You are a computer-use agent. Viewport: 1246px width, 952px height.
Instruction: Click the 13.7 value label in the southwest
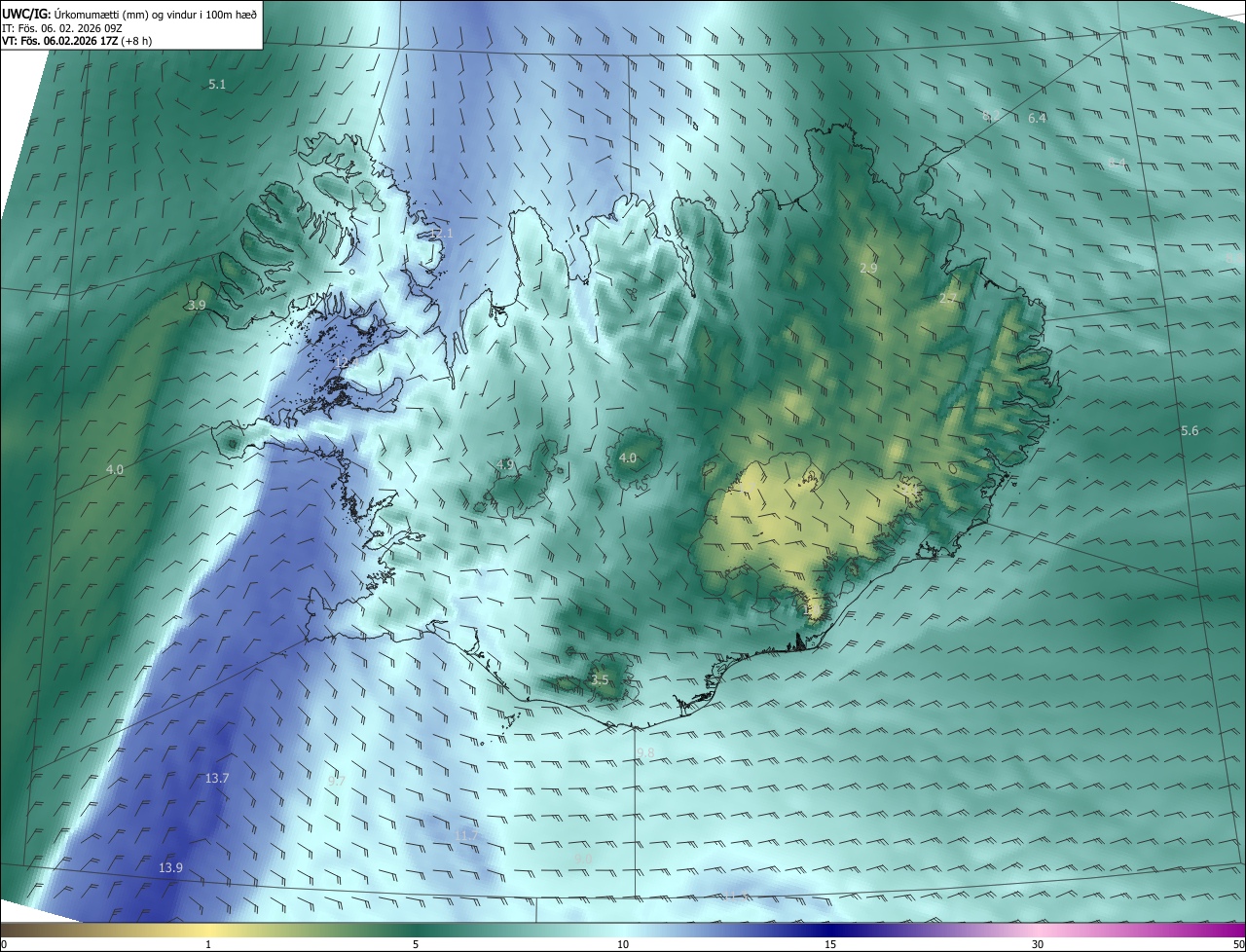click(x=217, y=779)
